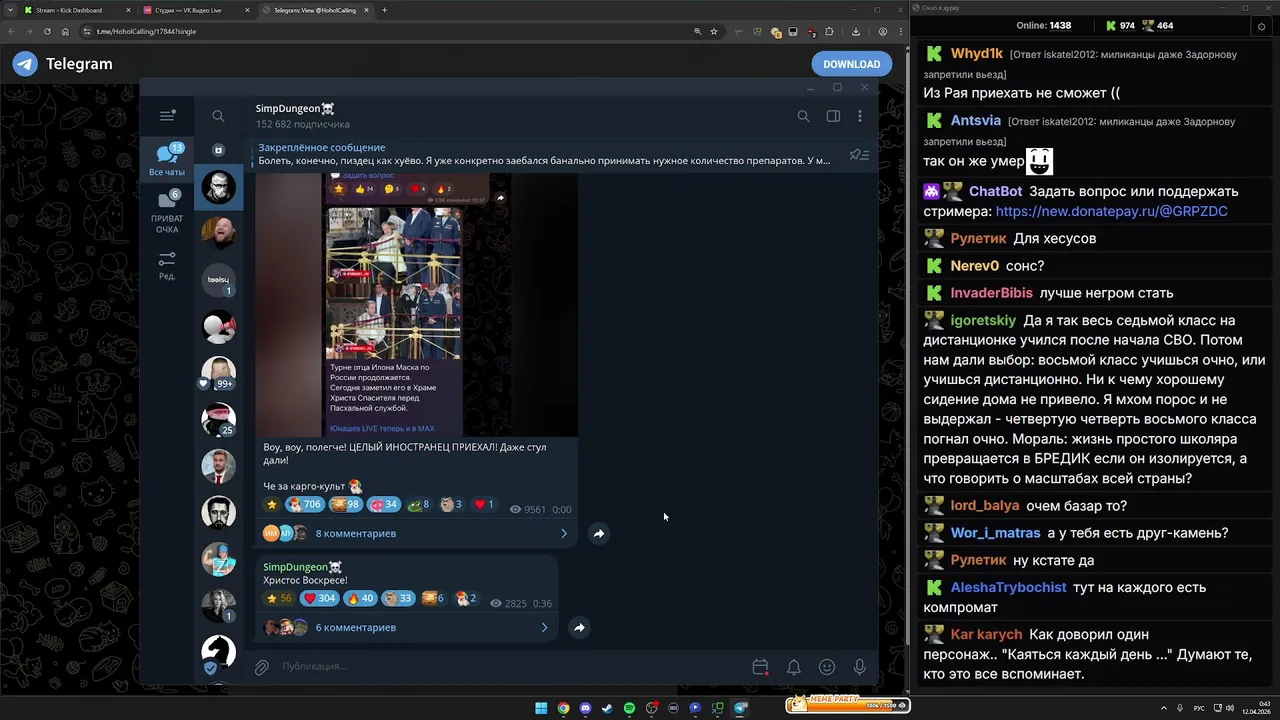Show hidden system tray icons
This screenshot has width=1280, height=720.
point(1164,708)
